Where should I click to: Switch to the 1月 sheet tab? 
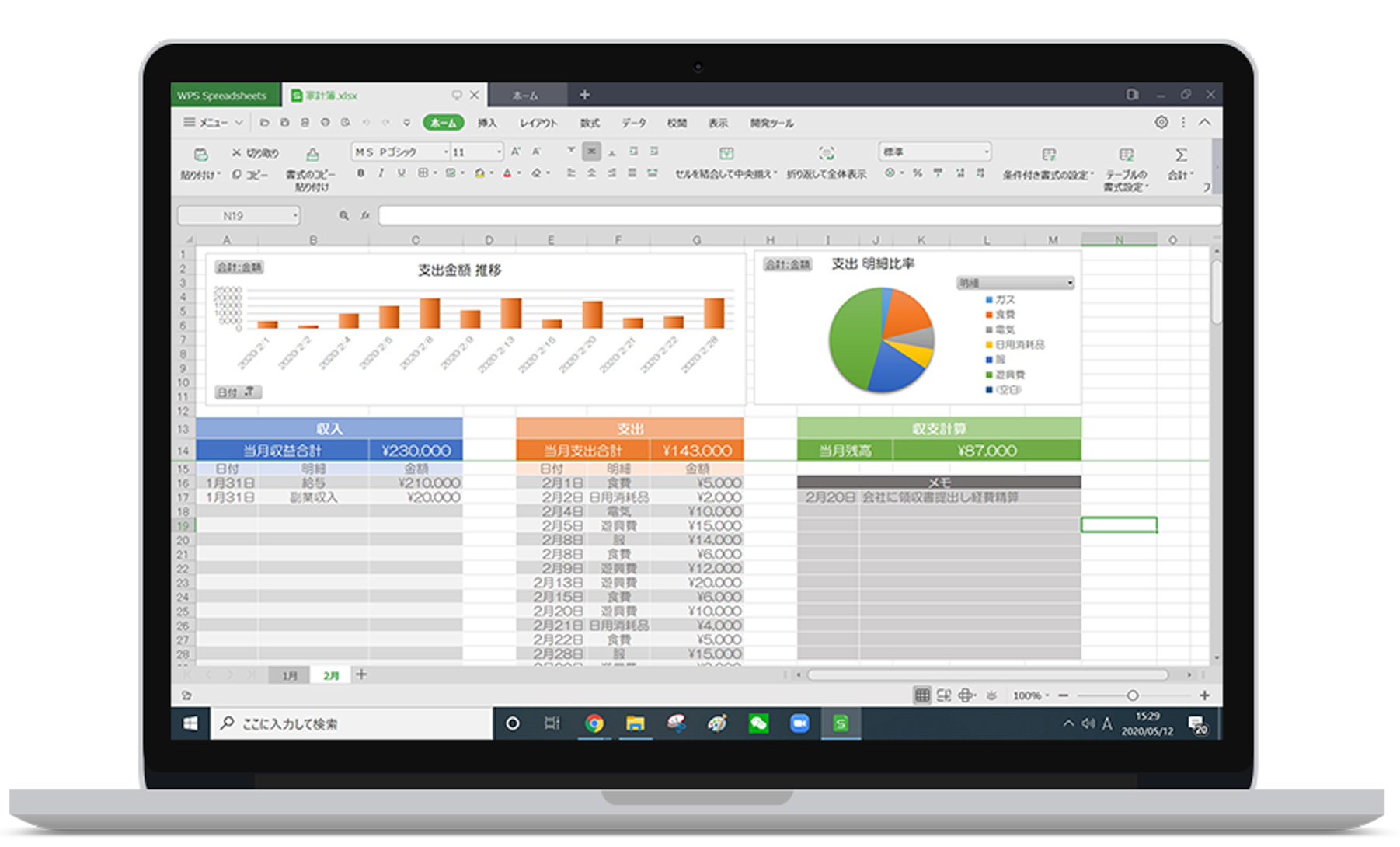pyautogui.click(x=289, y=676)
